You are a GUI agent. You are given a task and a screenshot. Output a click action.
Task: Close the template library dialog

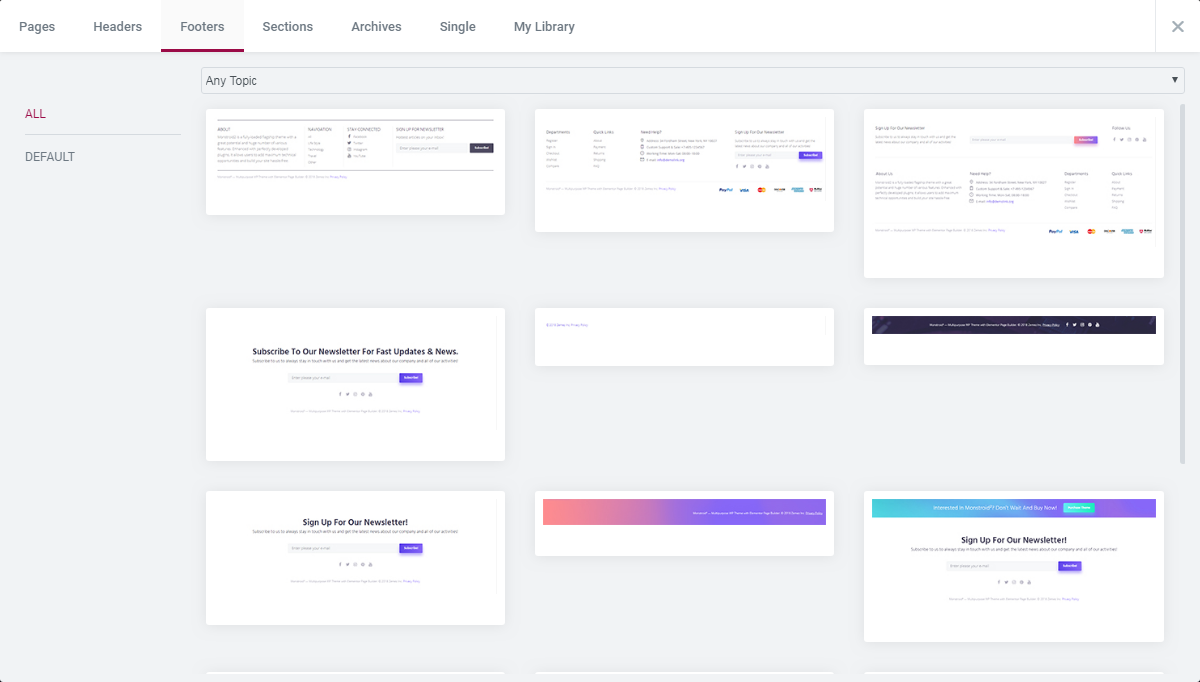coord(1177,27)
